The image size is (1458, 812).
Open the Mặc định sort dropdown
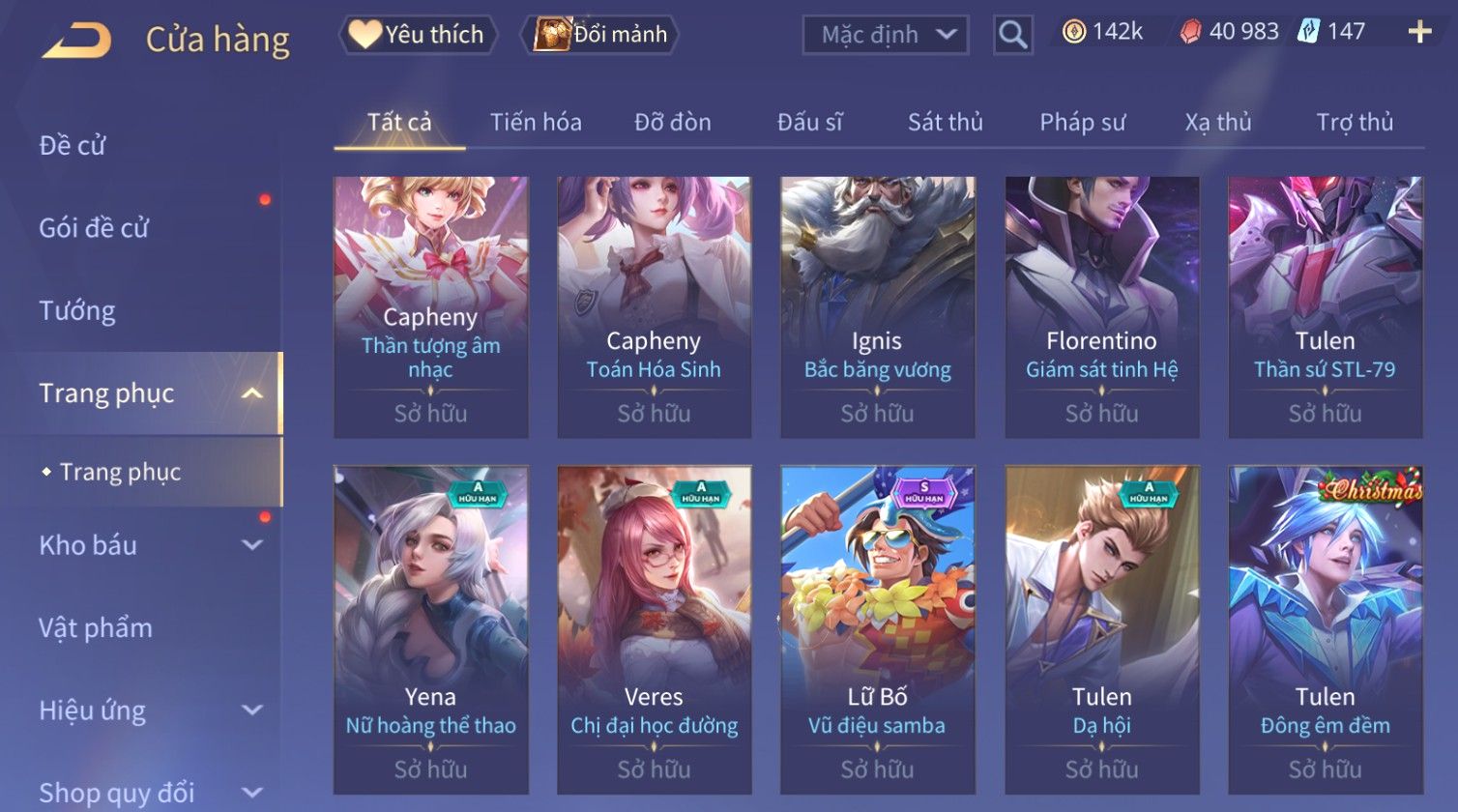tap(886, 35)
